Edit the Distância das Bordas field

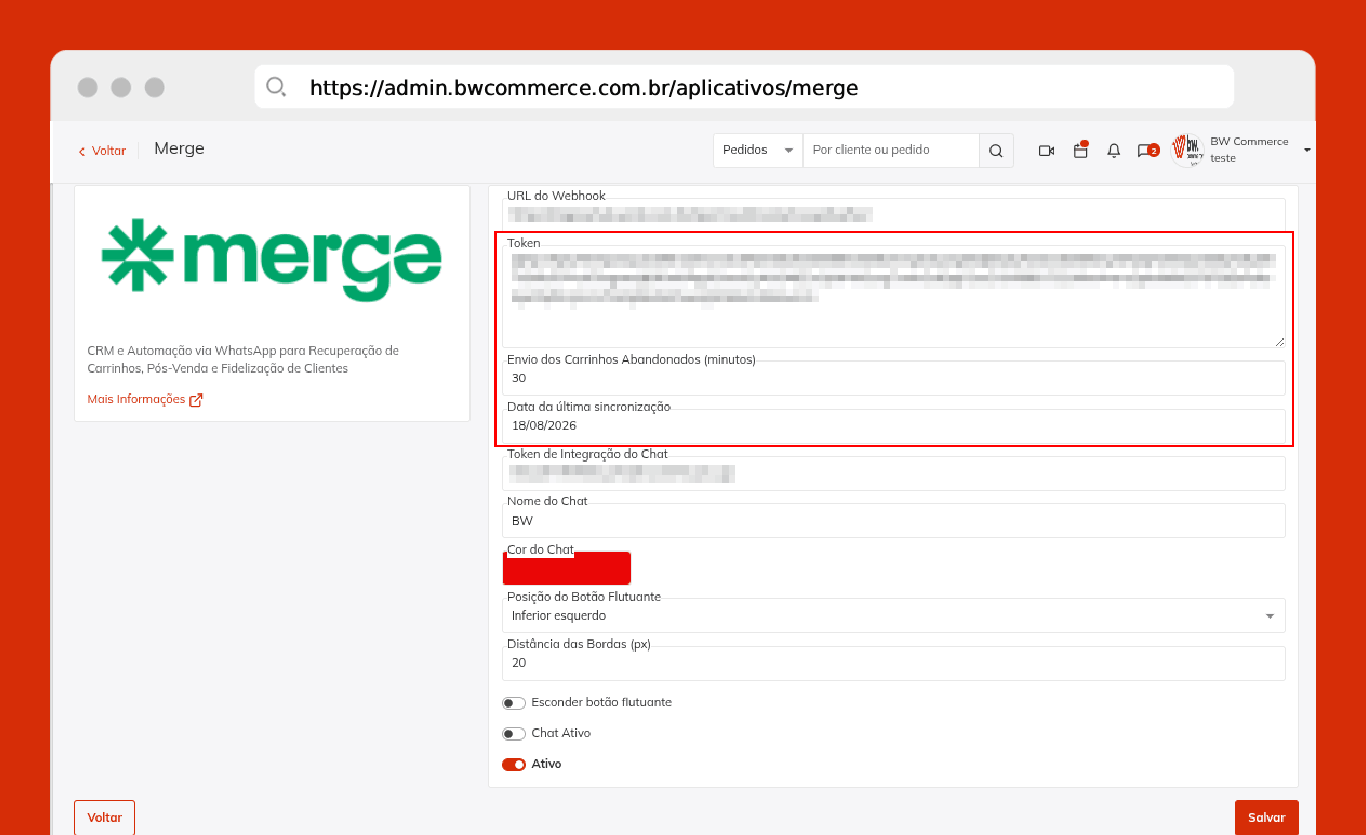click(894, 663)
